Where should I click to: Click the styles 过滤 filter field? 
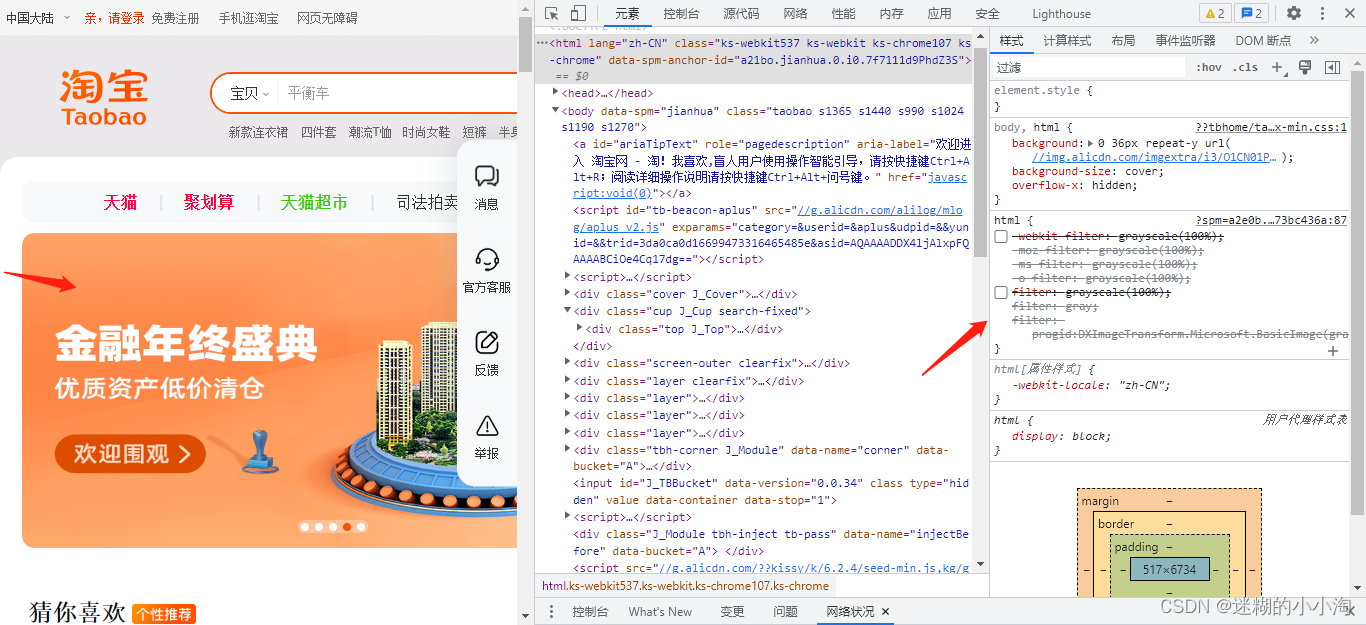pos(1090,67)
